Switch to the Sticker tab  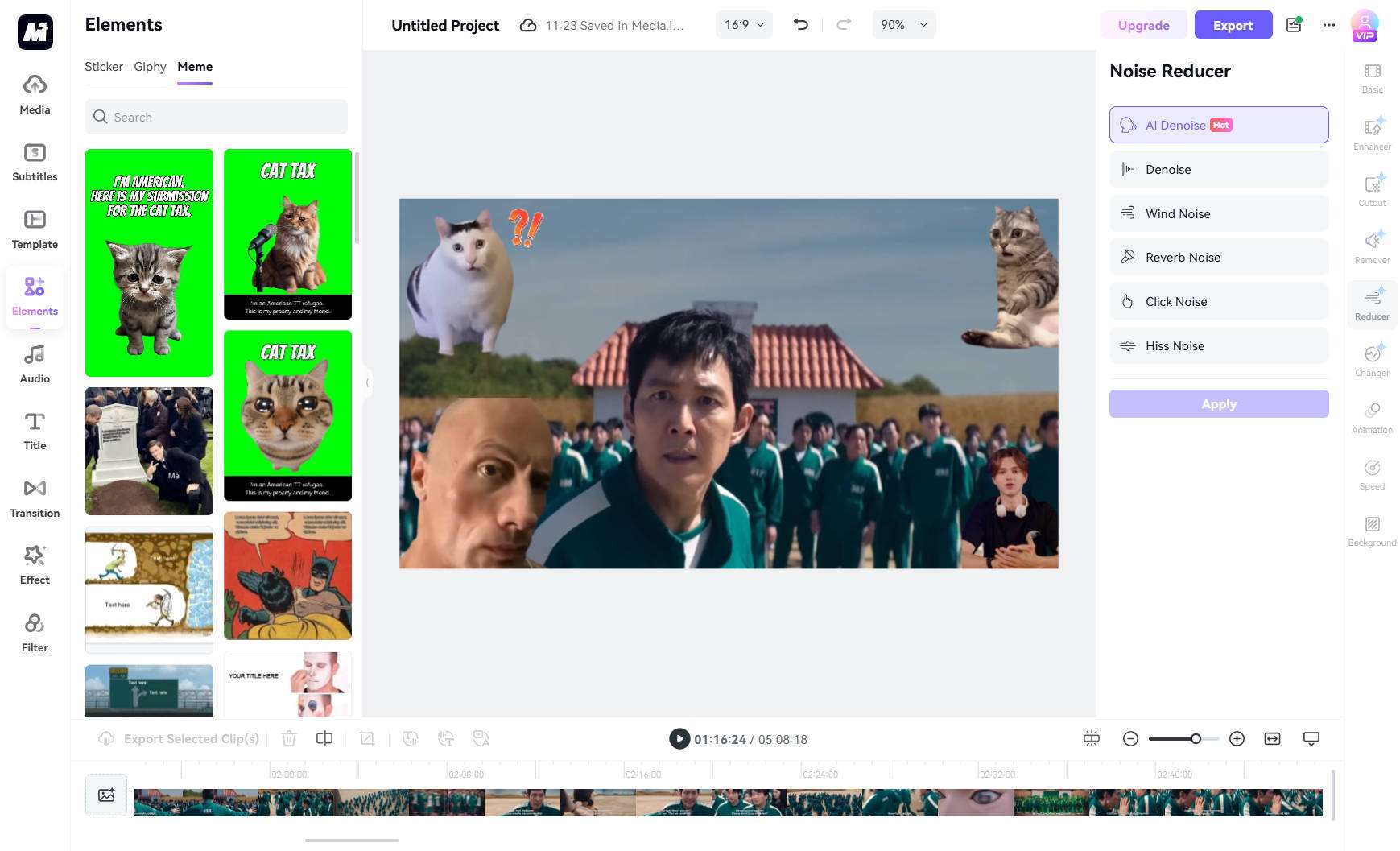click(104, 67)
